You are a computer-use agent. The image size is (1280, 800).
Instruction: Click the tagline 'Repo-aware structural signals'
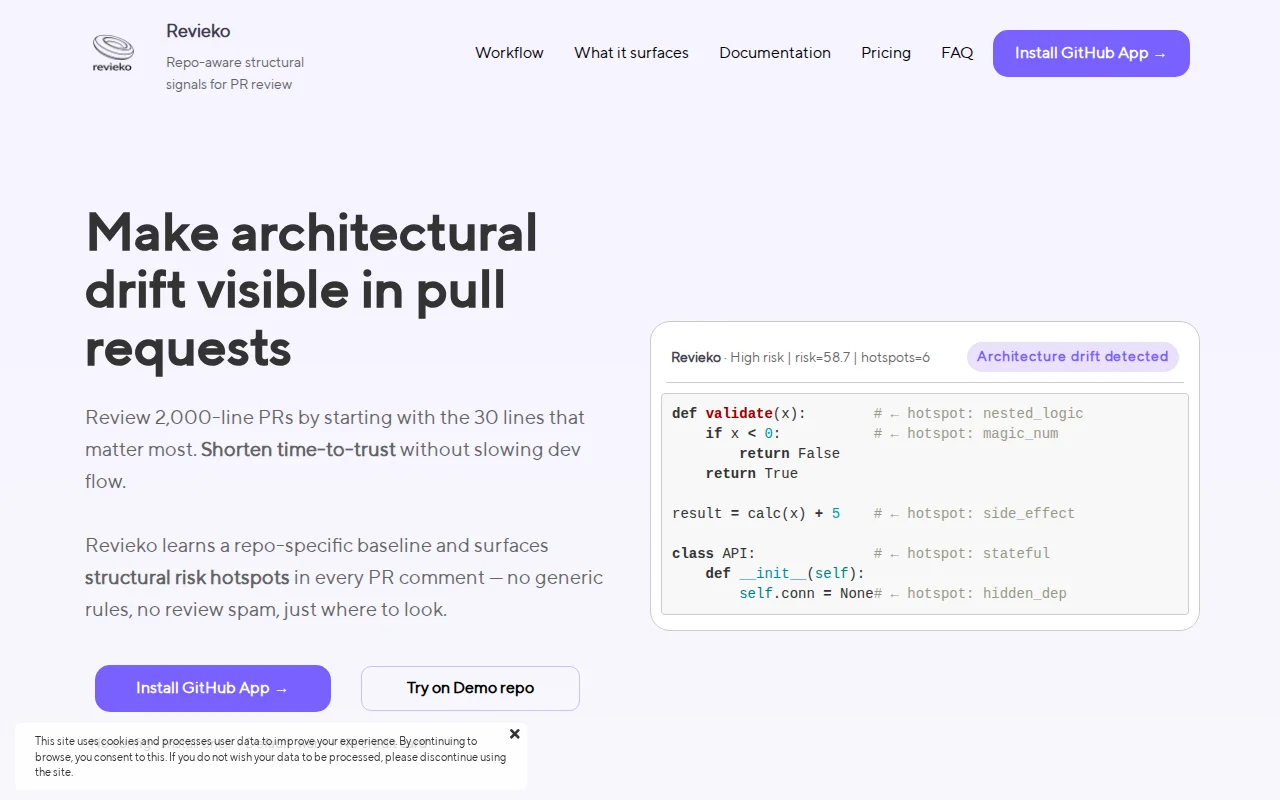(235, 73)
